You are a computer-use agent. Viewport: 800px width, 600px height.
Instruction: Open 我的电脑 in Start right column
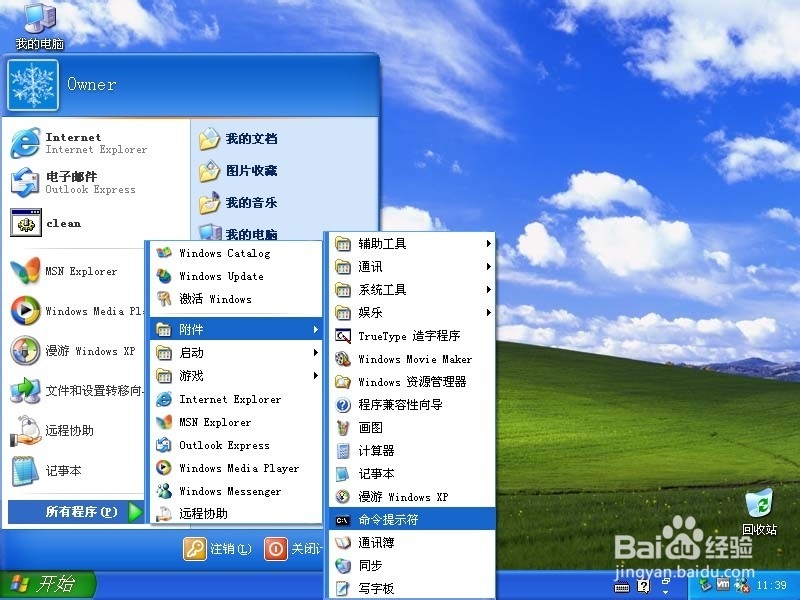tap(237, 234)
